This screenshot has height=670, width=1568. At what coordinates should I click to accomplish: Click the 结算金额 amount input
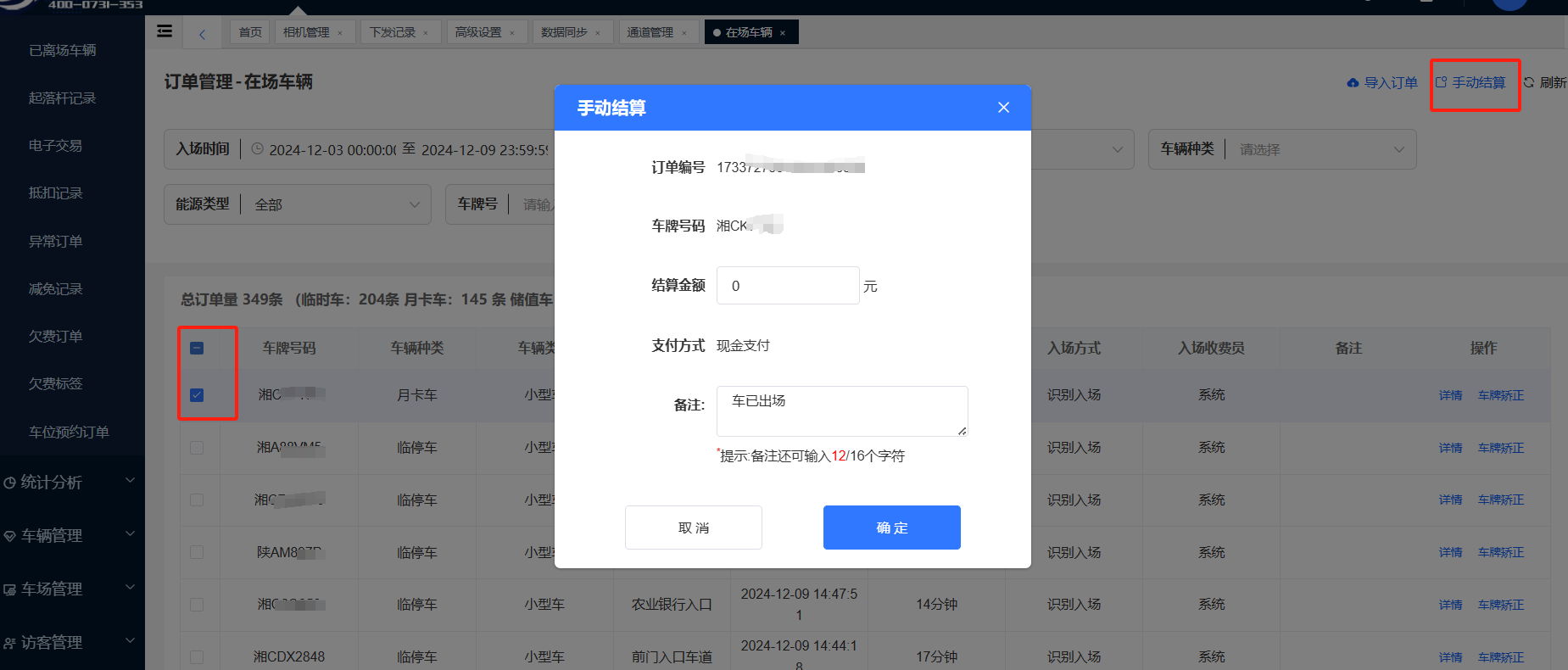[x=788, y=286]
